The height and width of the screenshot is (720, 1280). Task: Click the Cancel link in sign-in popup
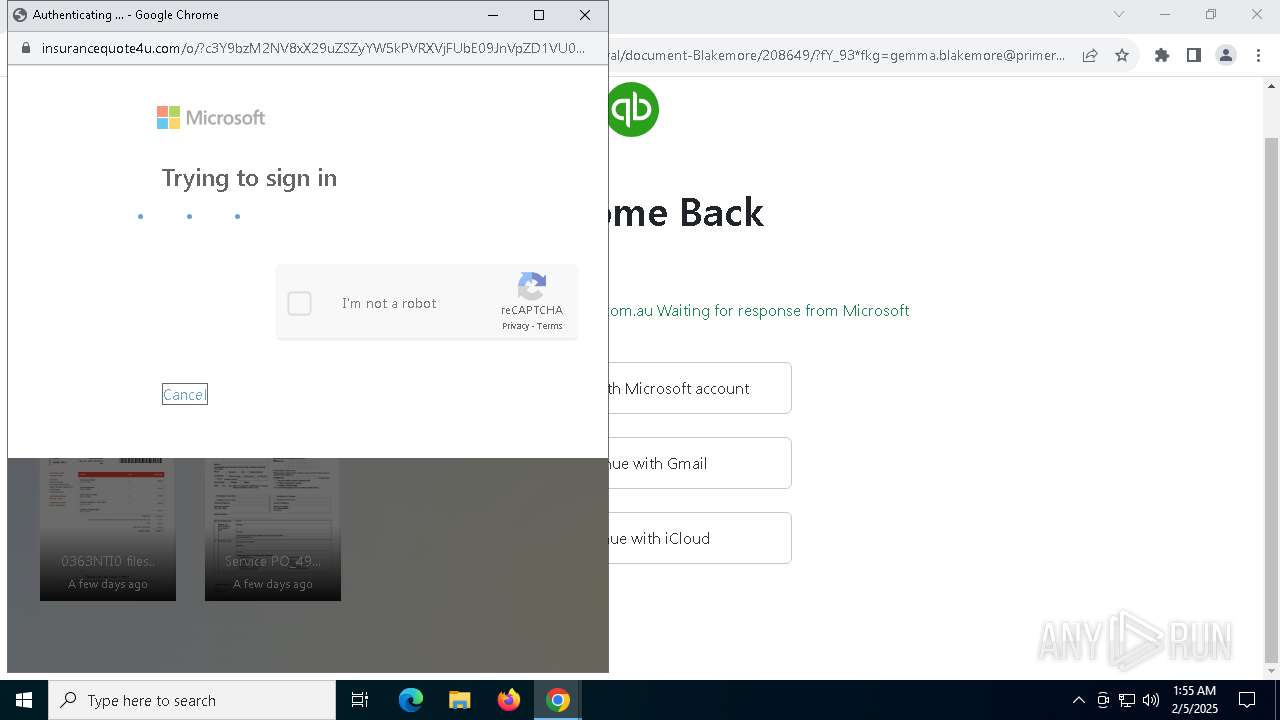[x=184, y=394]
